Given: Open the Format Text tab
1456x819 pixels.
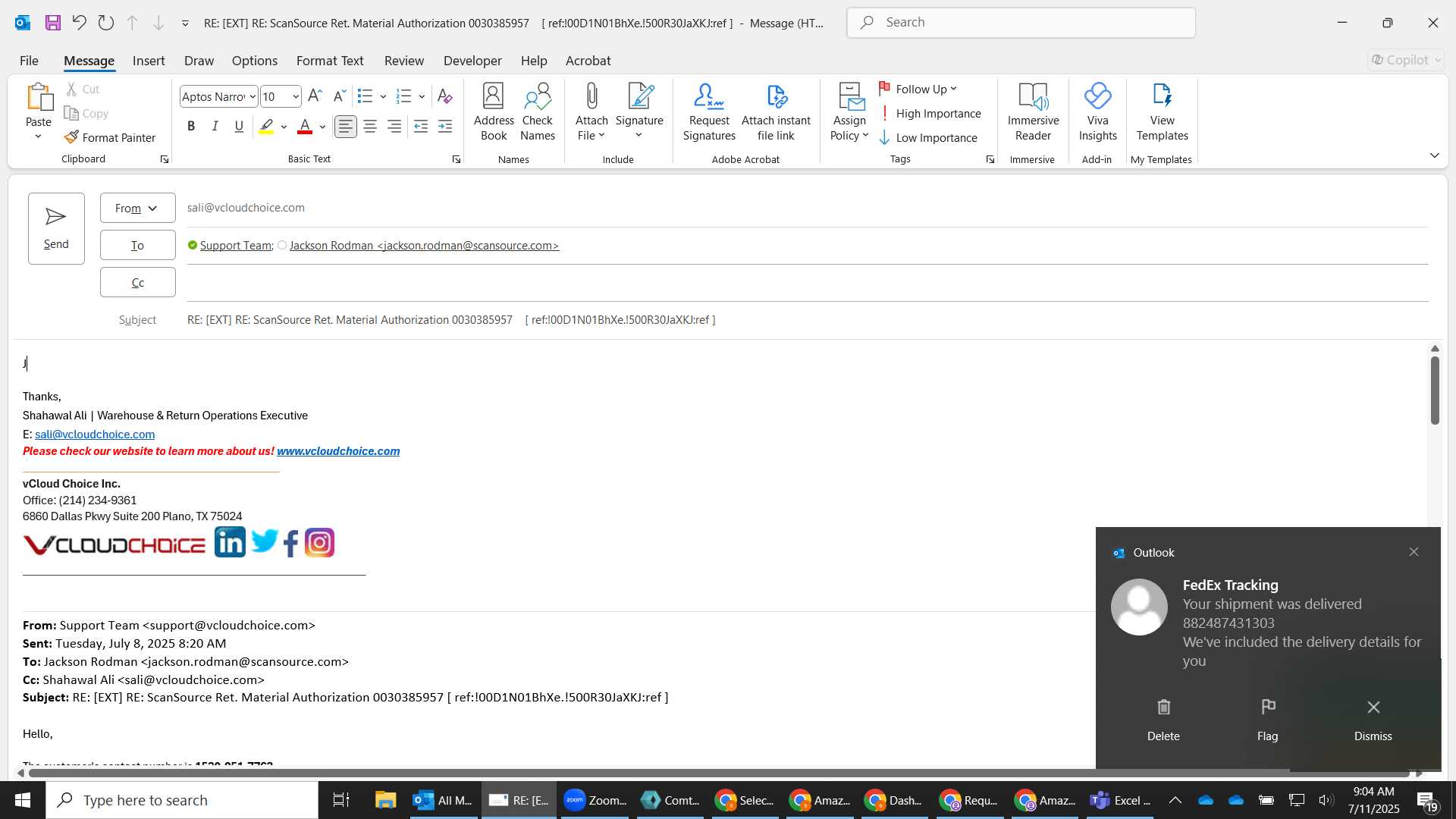Looking at the screenshot, I should tap(330, 61).
